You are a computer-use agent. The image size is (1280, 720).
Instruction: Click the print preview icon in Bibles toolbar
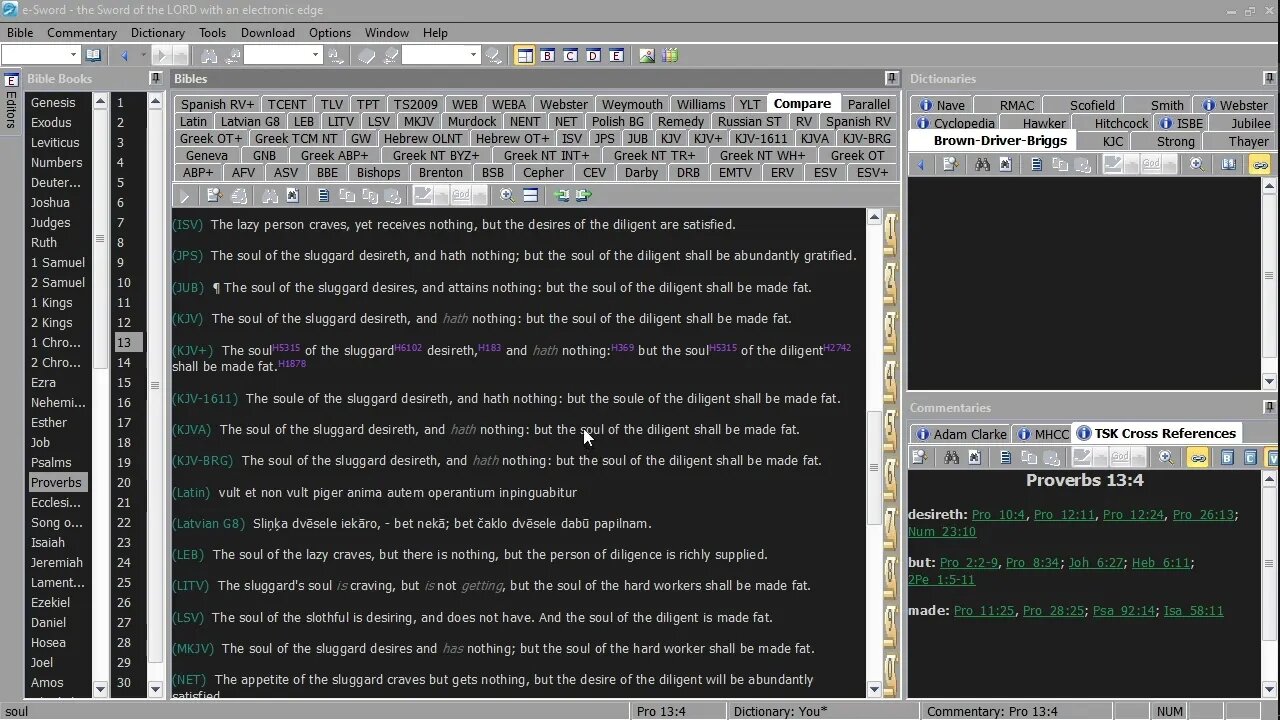click(x=214, y=196)
